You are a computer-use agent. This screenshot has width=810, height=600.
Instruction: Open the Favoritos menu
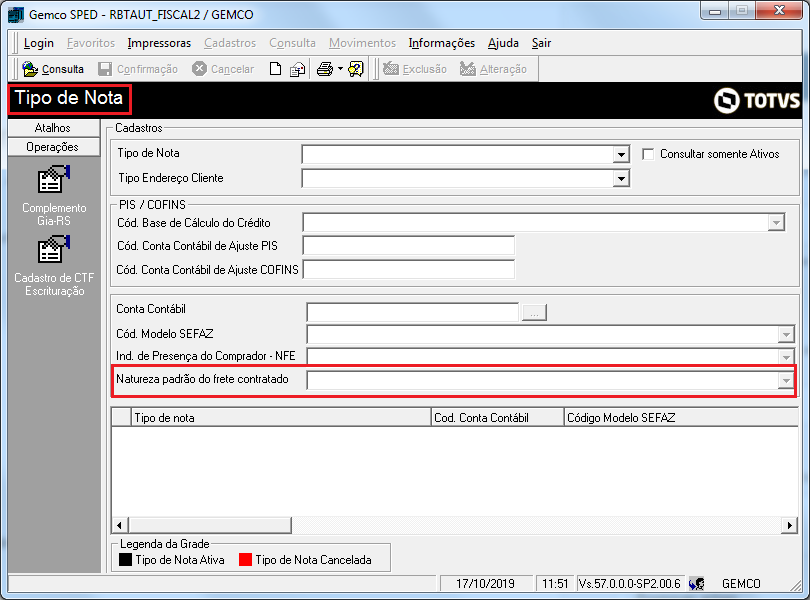[91, 43]
